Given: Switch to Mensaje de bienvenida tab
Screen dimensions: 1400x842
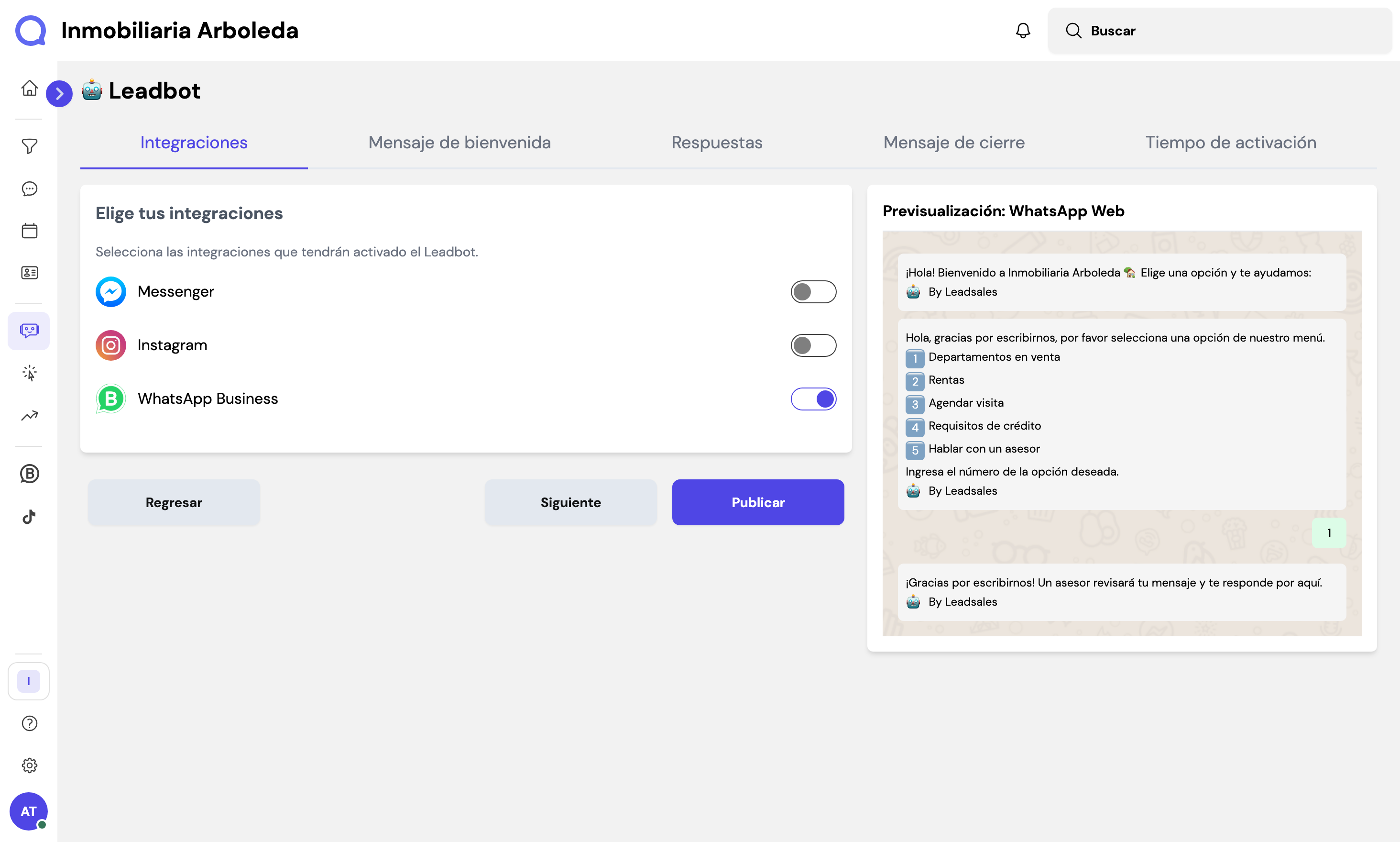Looking at the screenshot, I should tap(459, 143).
